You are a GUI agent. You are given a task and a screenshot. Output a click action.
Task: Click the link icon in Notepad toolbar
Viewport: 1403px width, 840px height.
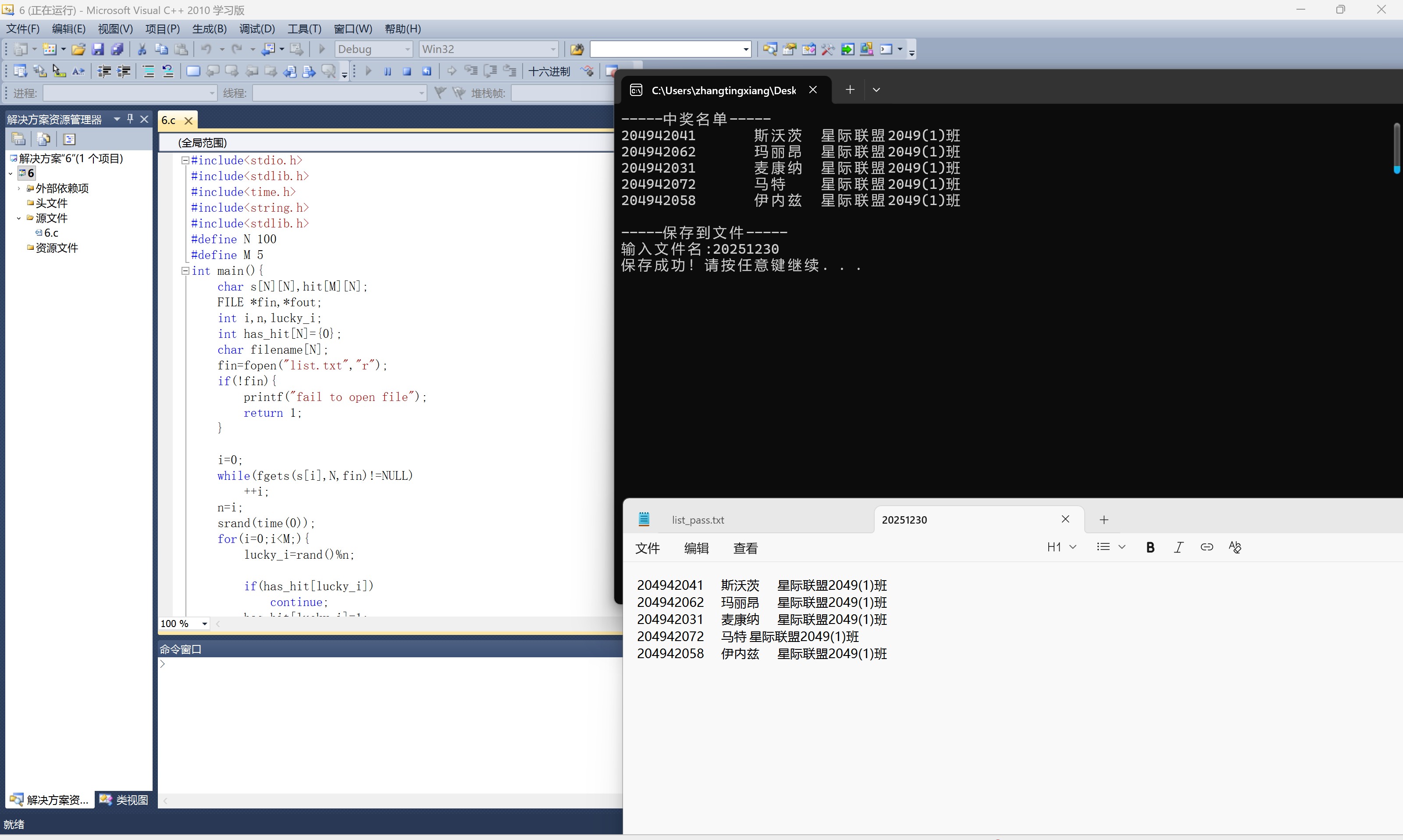pos(1207,547)
